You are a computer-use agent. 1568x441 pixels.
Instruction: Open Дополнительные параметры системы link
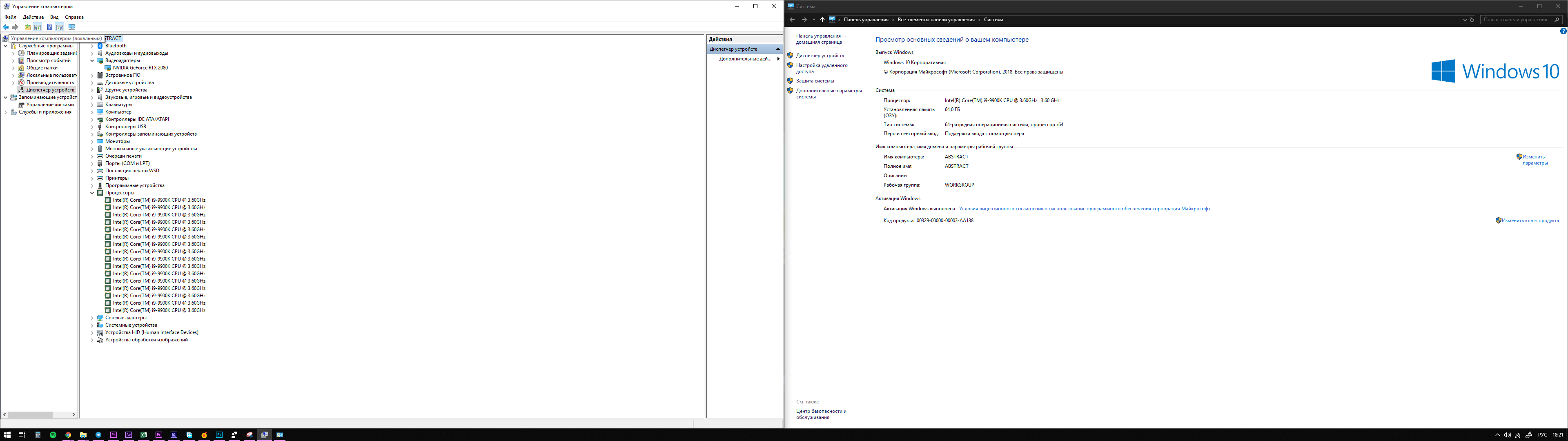(829, 94)
